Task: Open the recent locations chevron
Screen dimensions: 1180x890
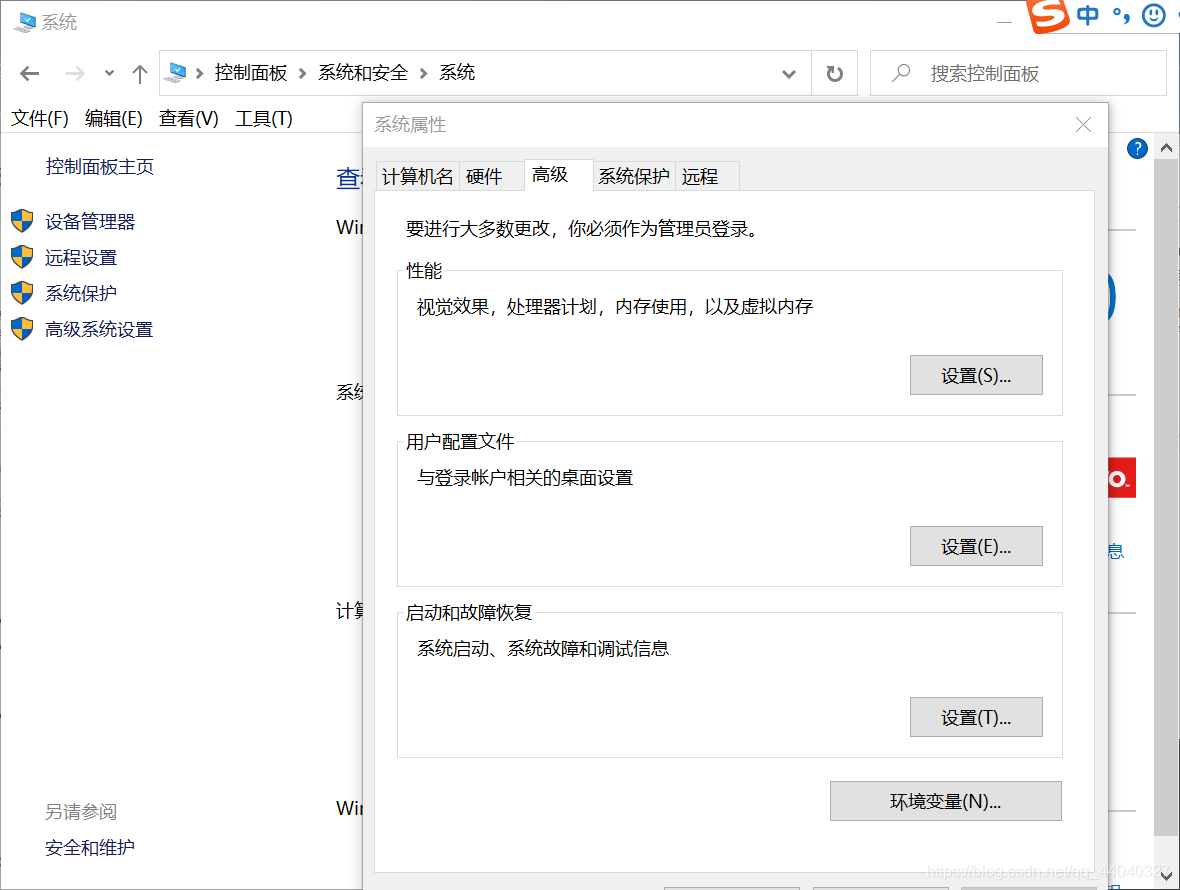Action: pos(108,73)
